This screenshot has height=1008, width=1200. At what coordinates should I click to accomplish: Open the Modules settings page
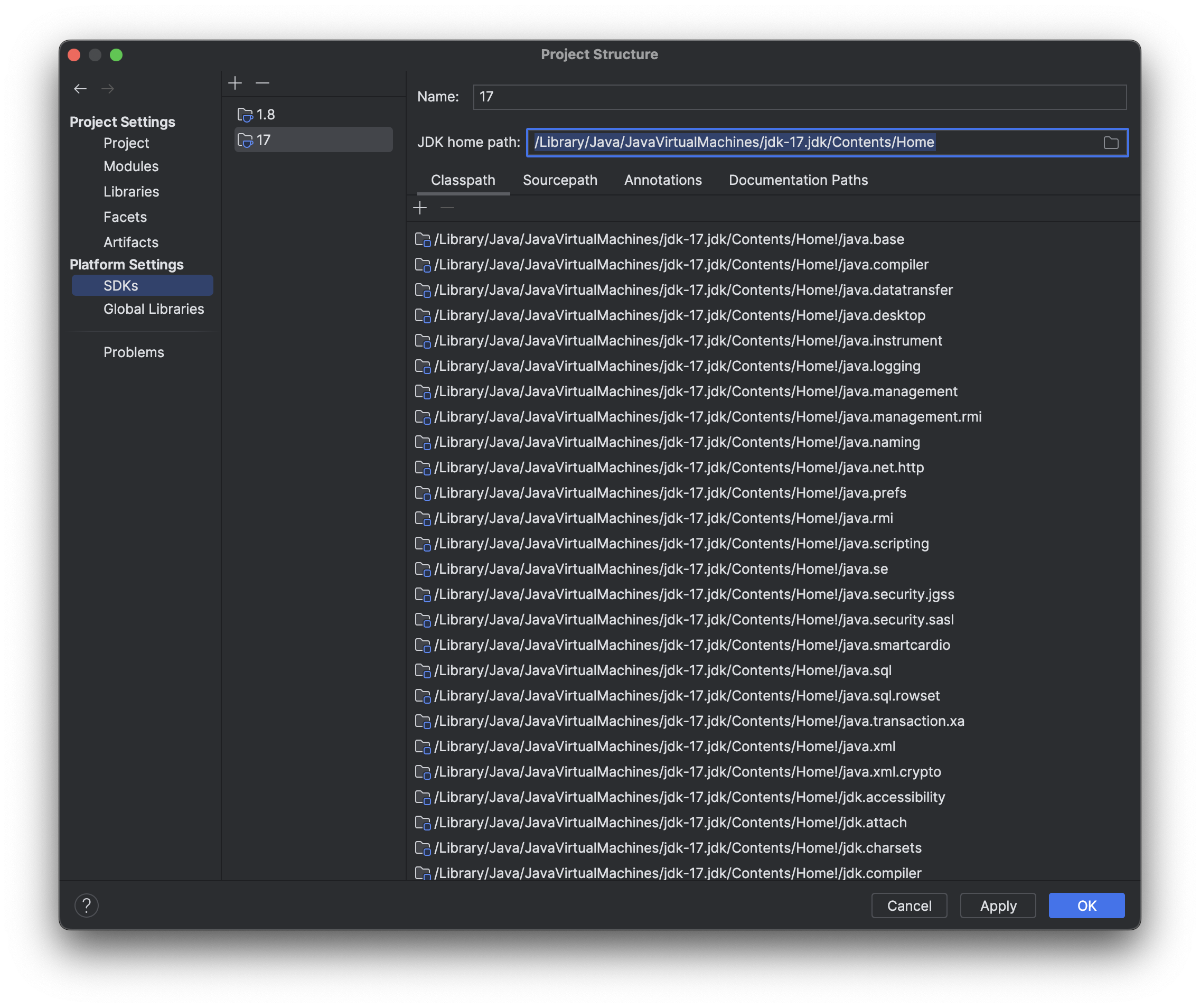point(131,166)
